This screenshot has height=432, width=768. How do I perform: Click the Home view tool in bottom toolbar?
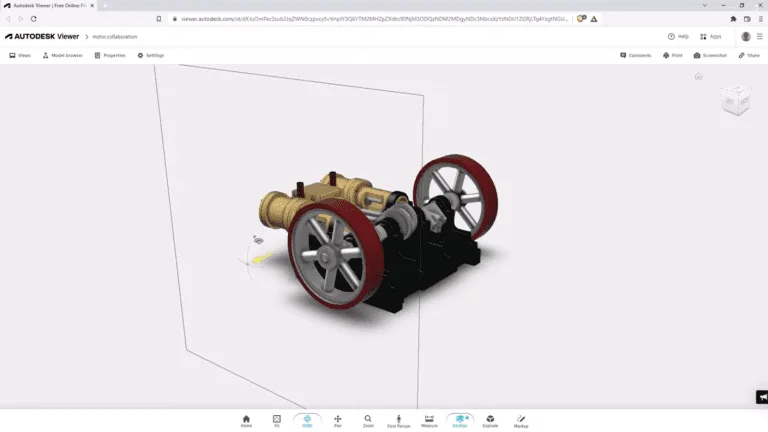(x=246, y=420)
